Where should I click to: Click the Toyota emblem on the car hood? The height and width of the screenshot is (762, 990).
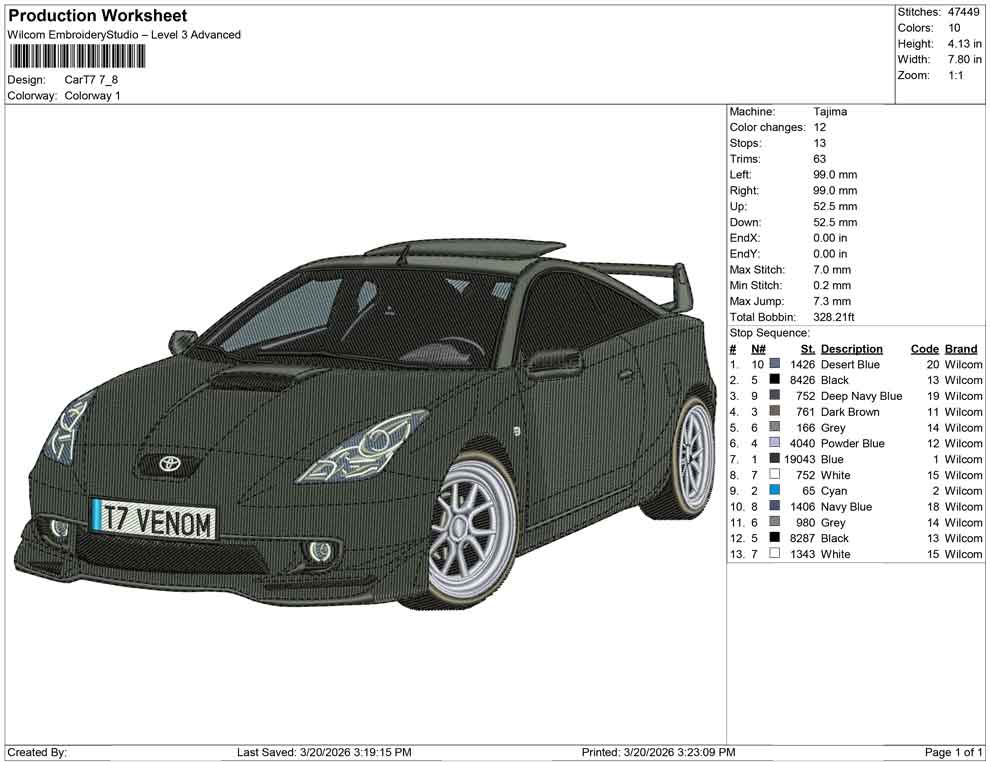[168, 463]
